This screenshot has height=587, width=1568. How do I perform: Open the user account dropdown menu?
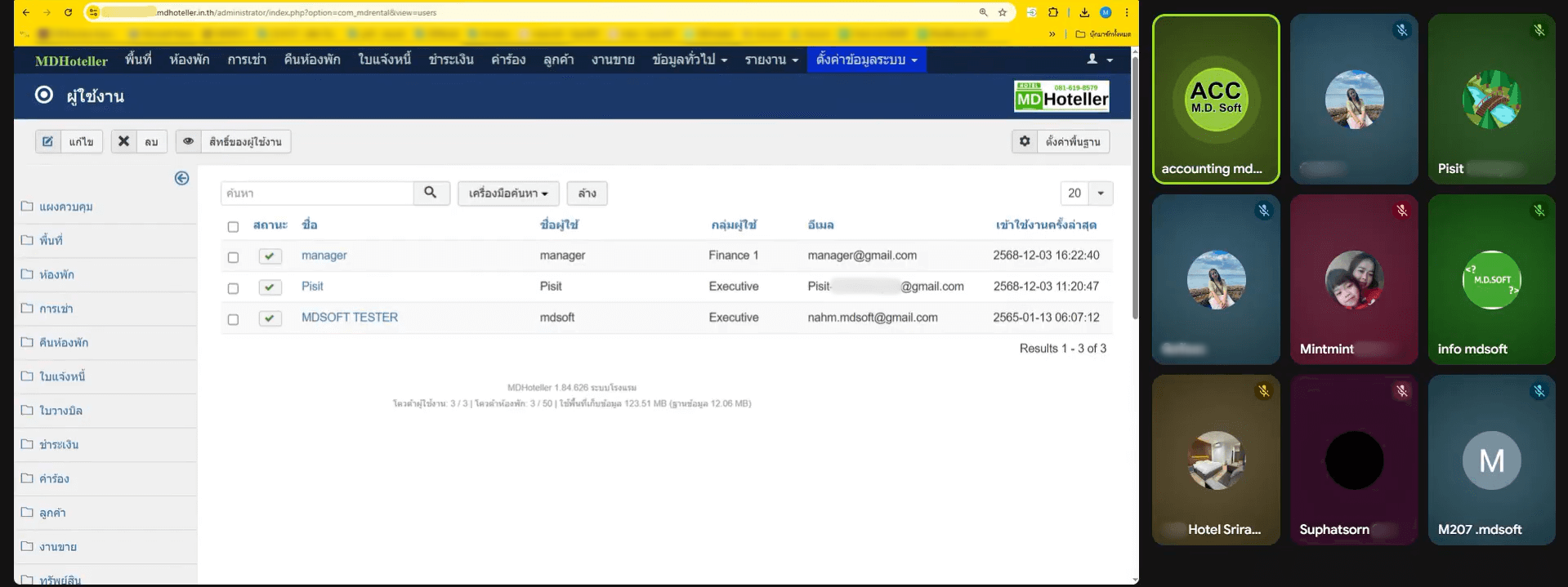click(1100, 60)
